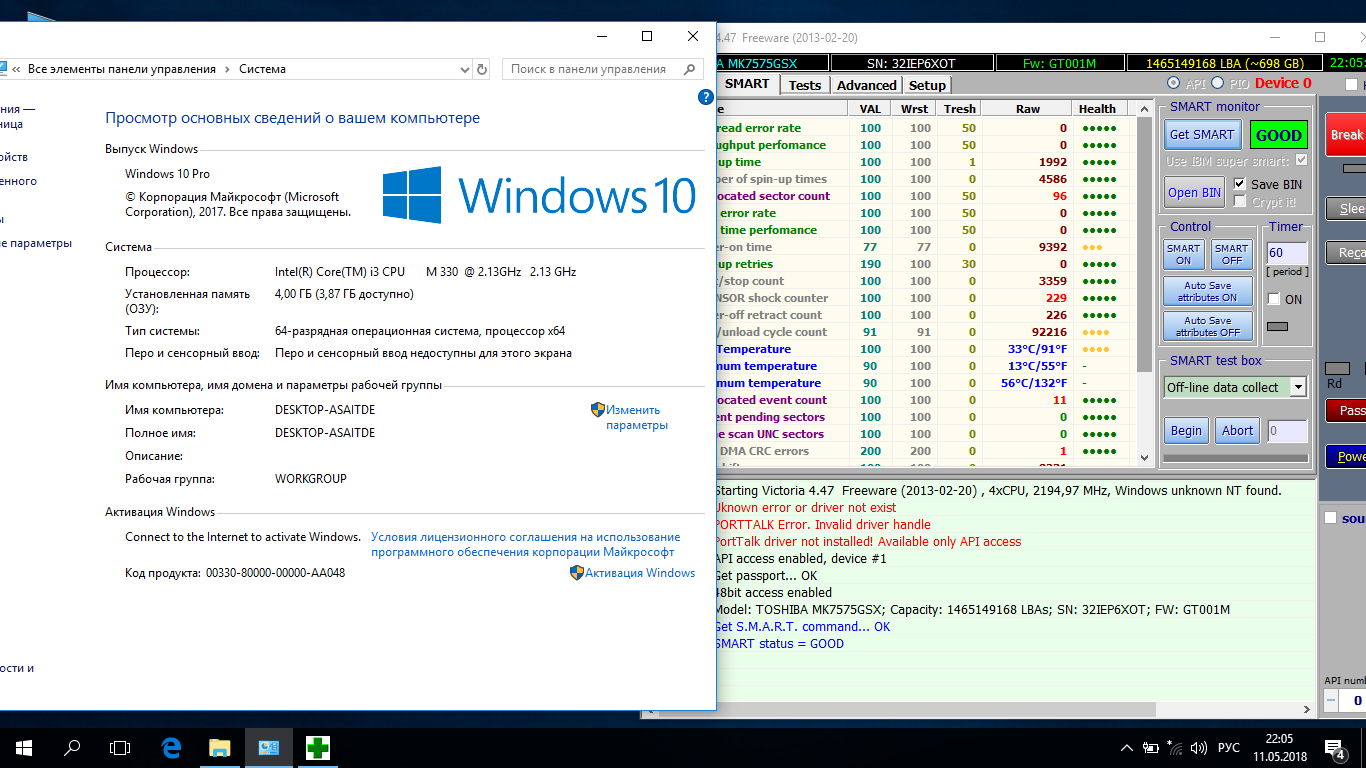
Task: Open battery power tray icon
Action: click(1152, 747)
